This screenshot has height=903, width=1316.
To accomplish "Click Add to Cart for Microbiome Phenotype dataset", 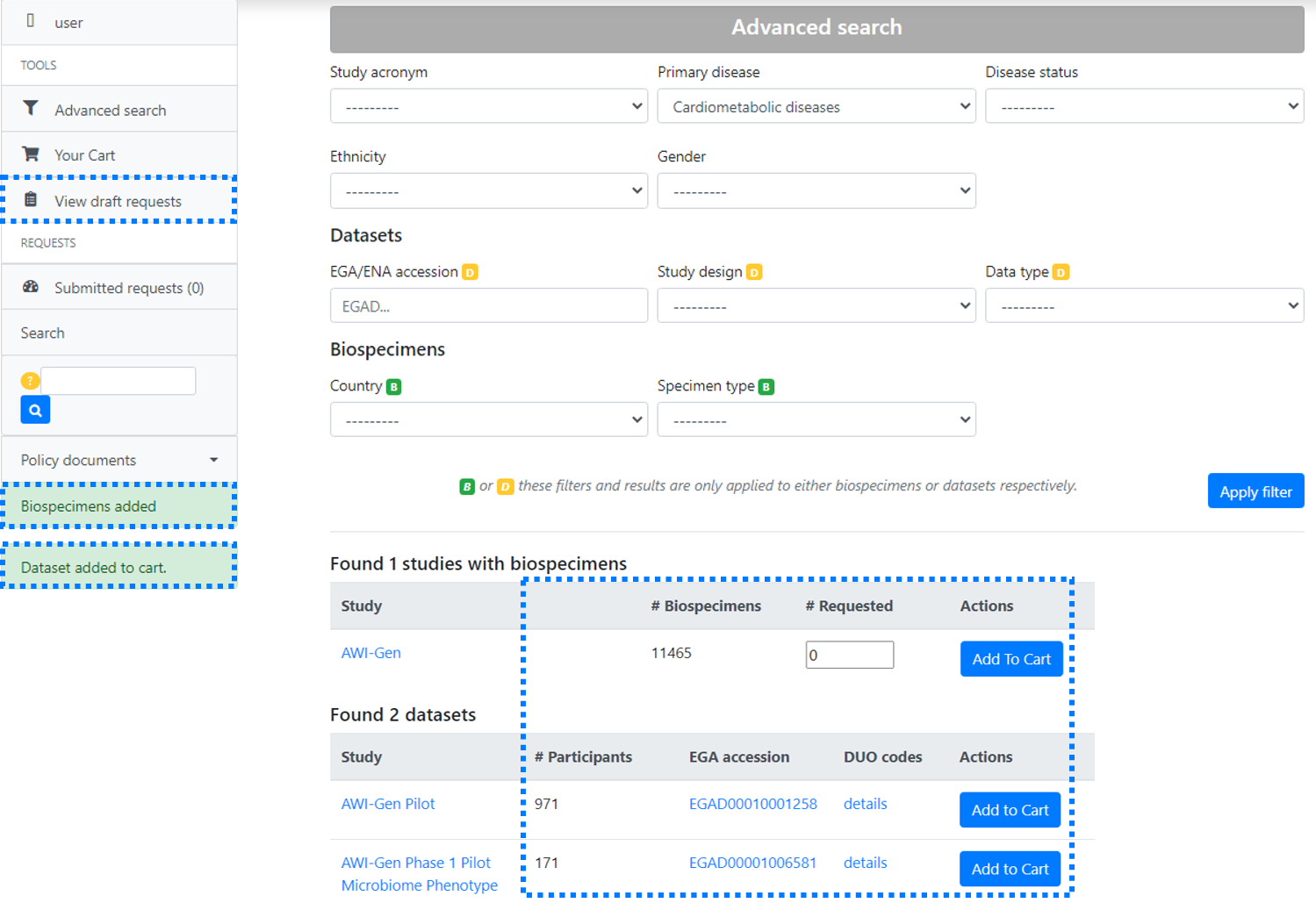I will coord(1010,869).
